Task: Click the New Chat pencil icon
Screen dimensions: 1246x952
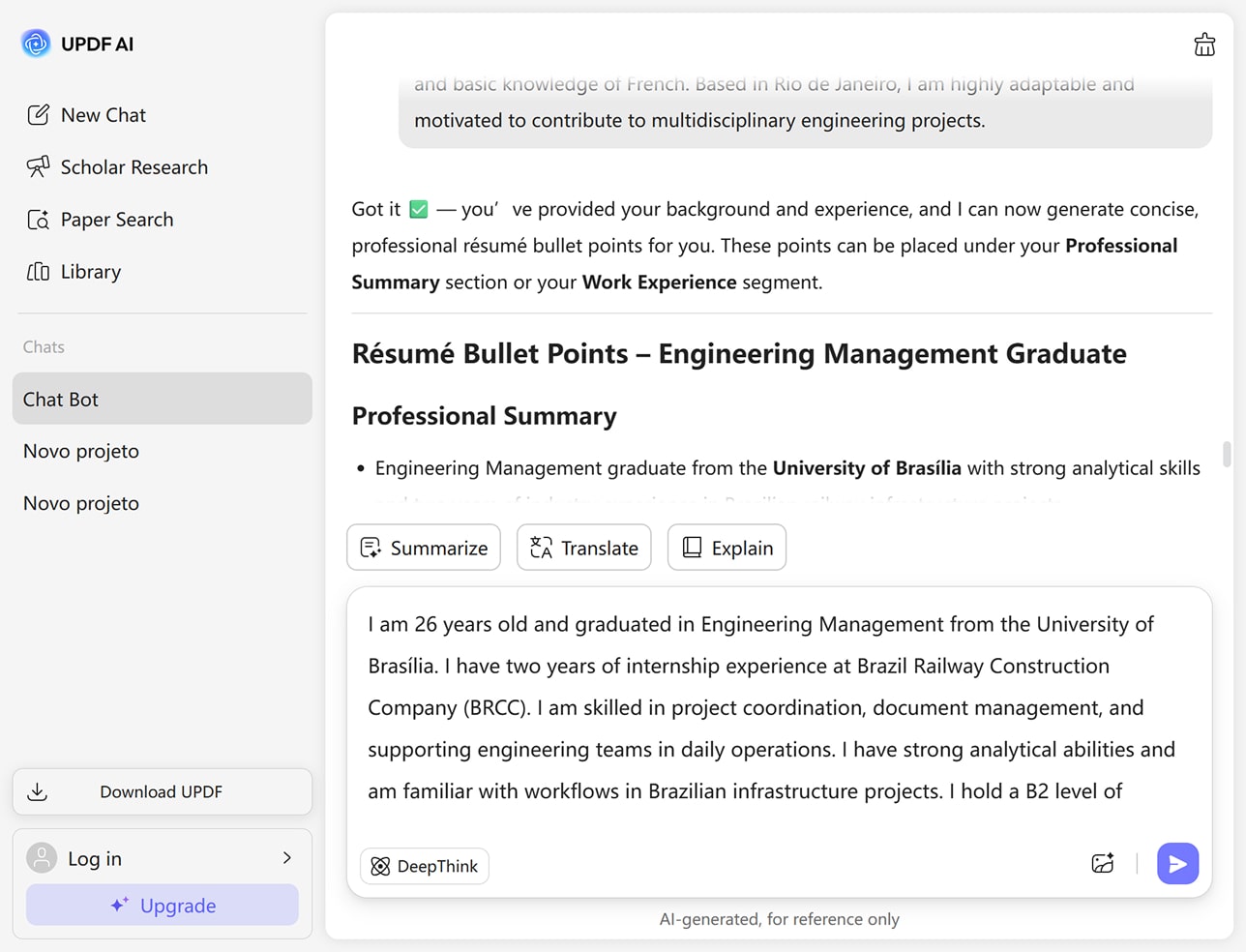Action: [x=38, y=115]
